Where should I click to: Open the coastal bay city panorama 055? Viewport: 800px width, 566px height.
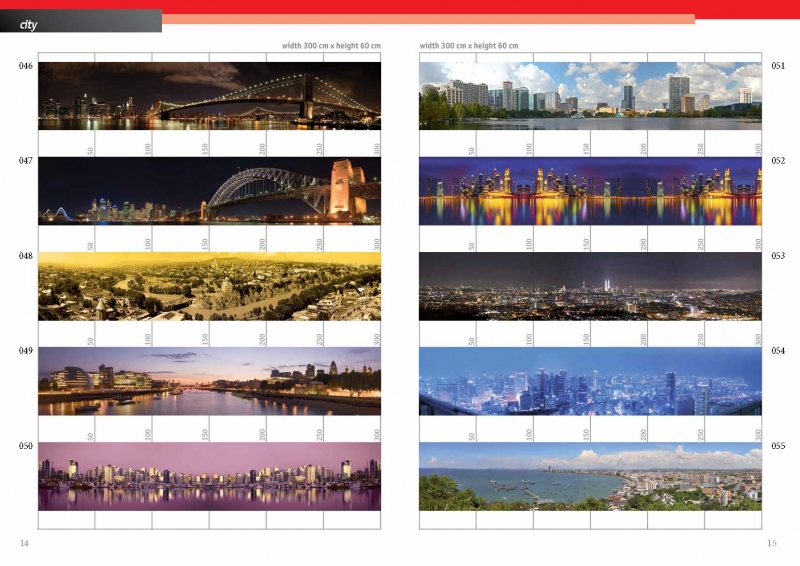click(x=590, y=476)
